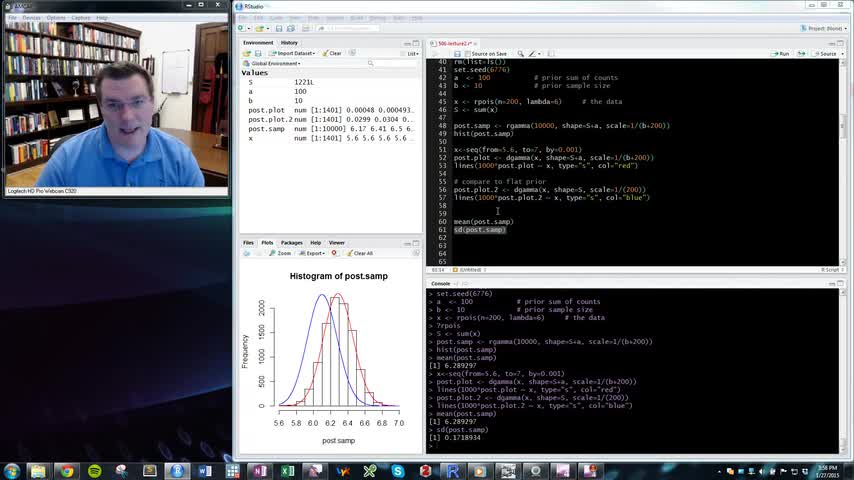Click the refresh icon in Environment toolbar
This screenshot has height=480, width=854.
coord(352,53)
